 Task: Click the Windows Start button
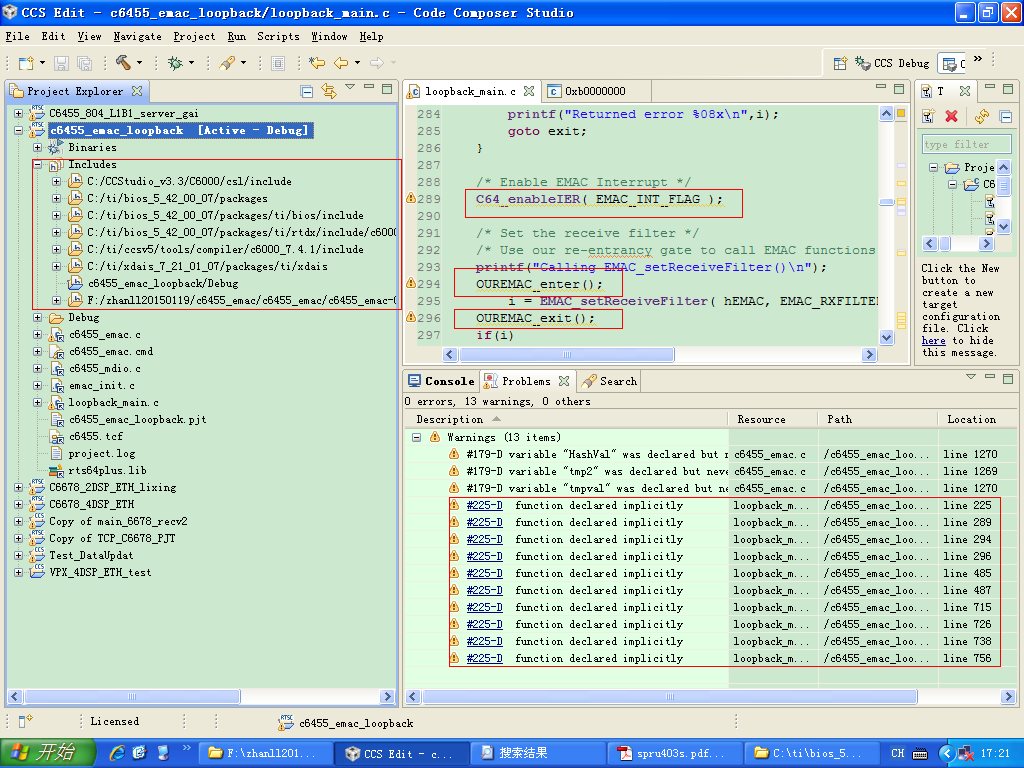pos(47,752)
